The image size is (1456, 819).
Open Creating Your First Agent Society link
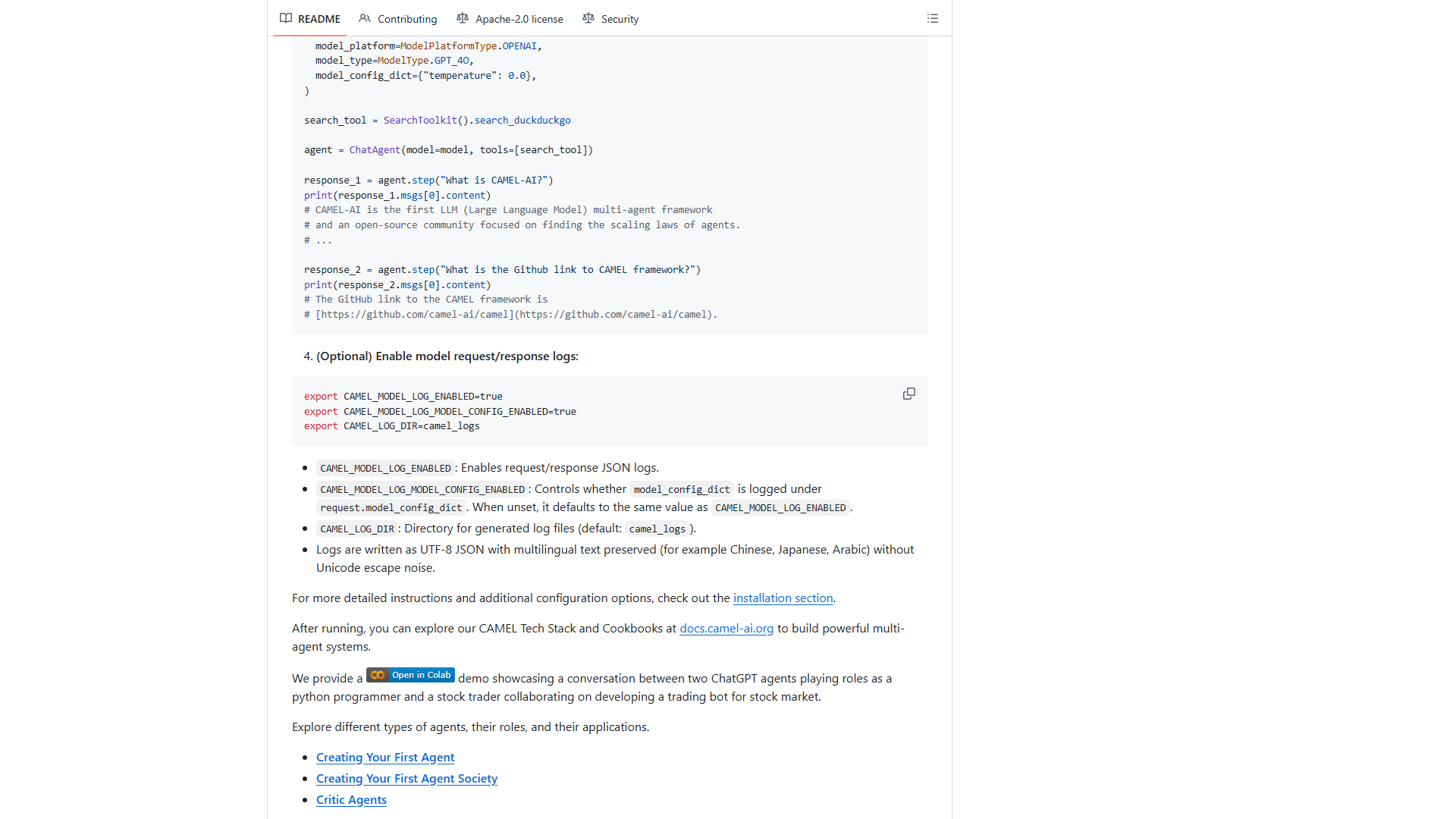click(406, 779)
